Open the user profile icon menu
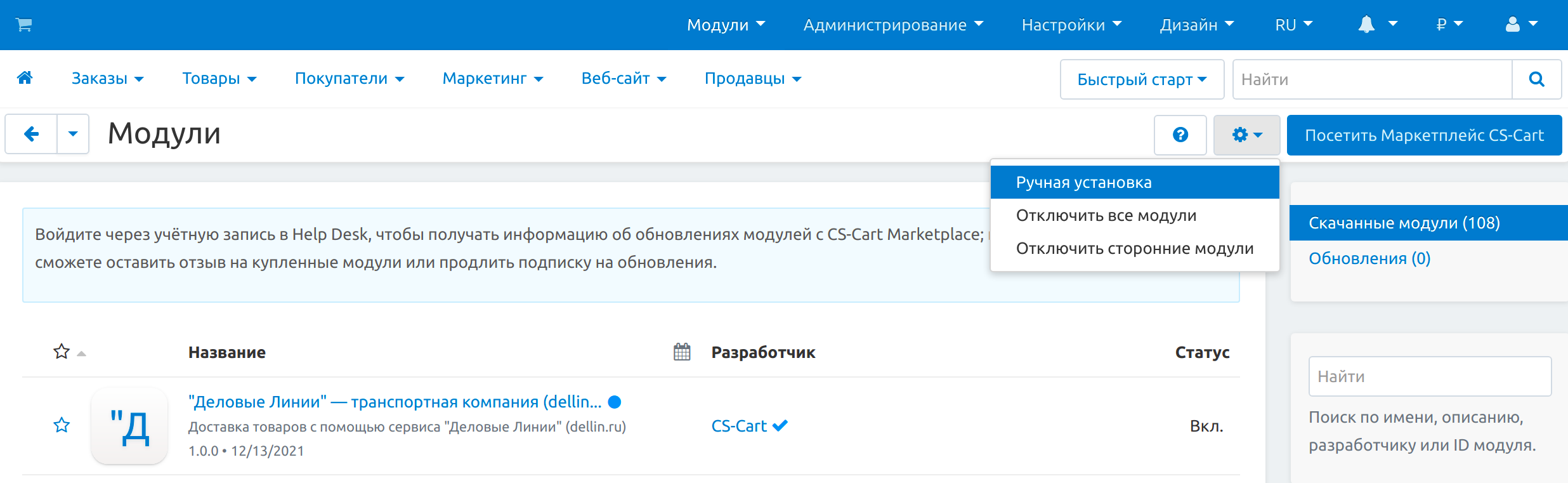Viewport: 1568px width, 483px height. pos(1521,25)
